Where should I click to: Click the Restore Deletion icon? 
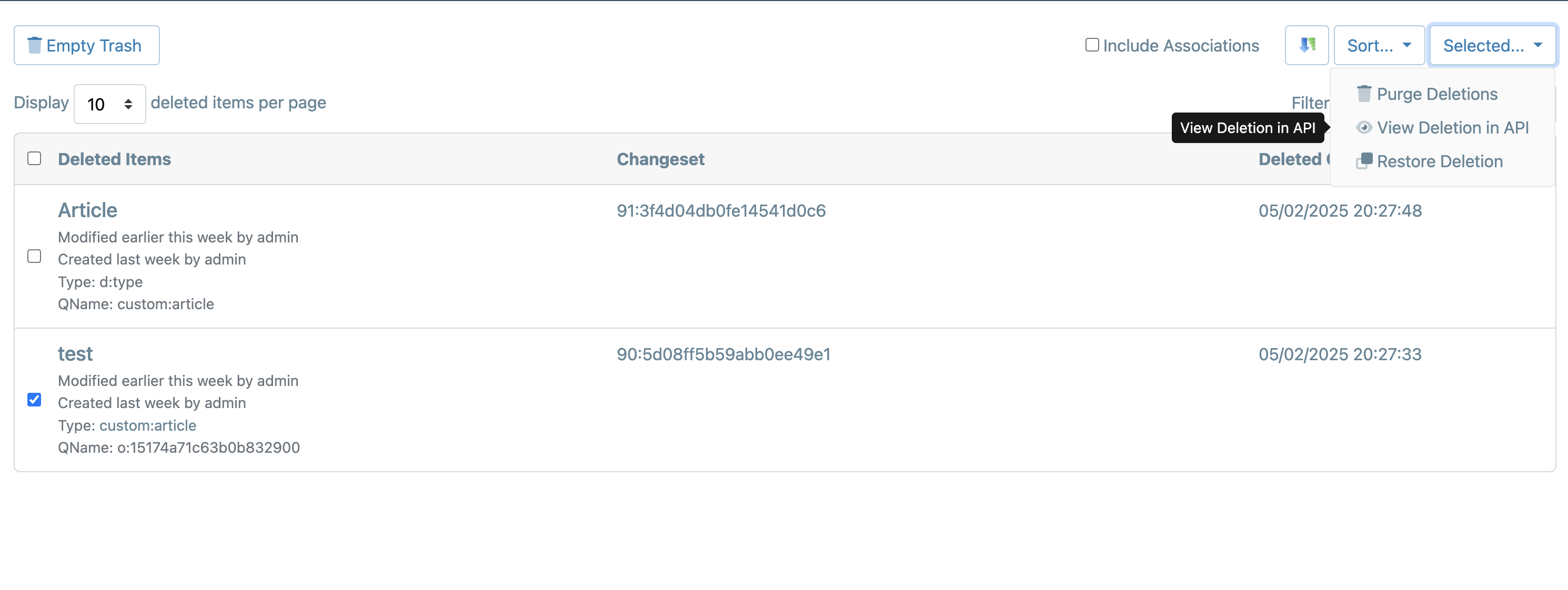pos(1363,161)
